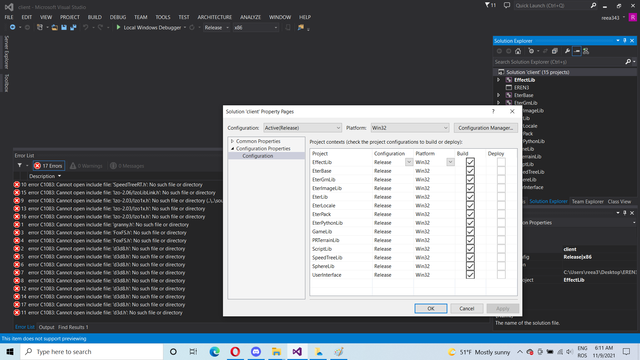Image resolution: width=640 pixels, height=360 pixels.
Task: Click the Undo toolbar icon
Action: click(85, 27)
